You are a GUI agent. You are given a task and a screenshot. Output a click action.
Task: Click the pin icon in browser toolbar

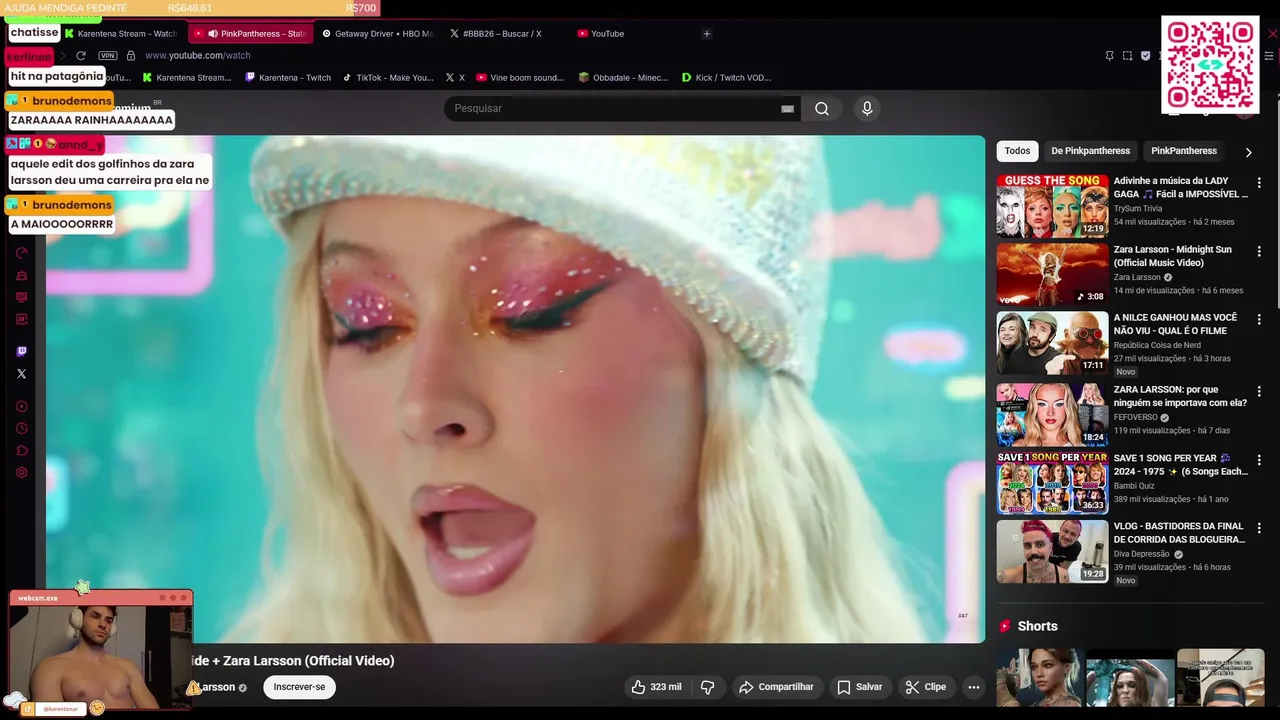[x=1109, y=56]
